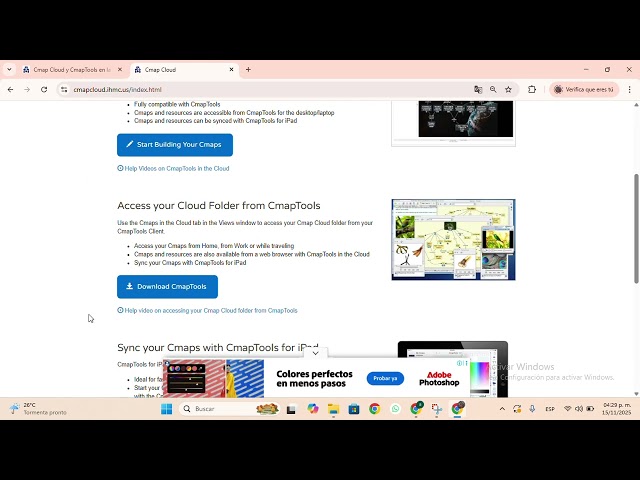Close the active 'Cmap Cloud' tab
640x480 pixels.
coord(231,70)
